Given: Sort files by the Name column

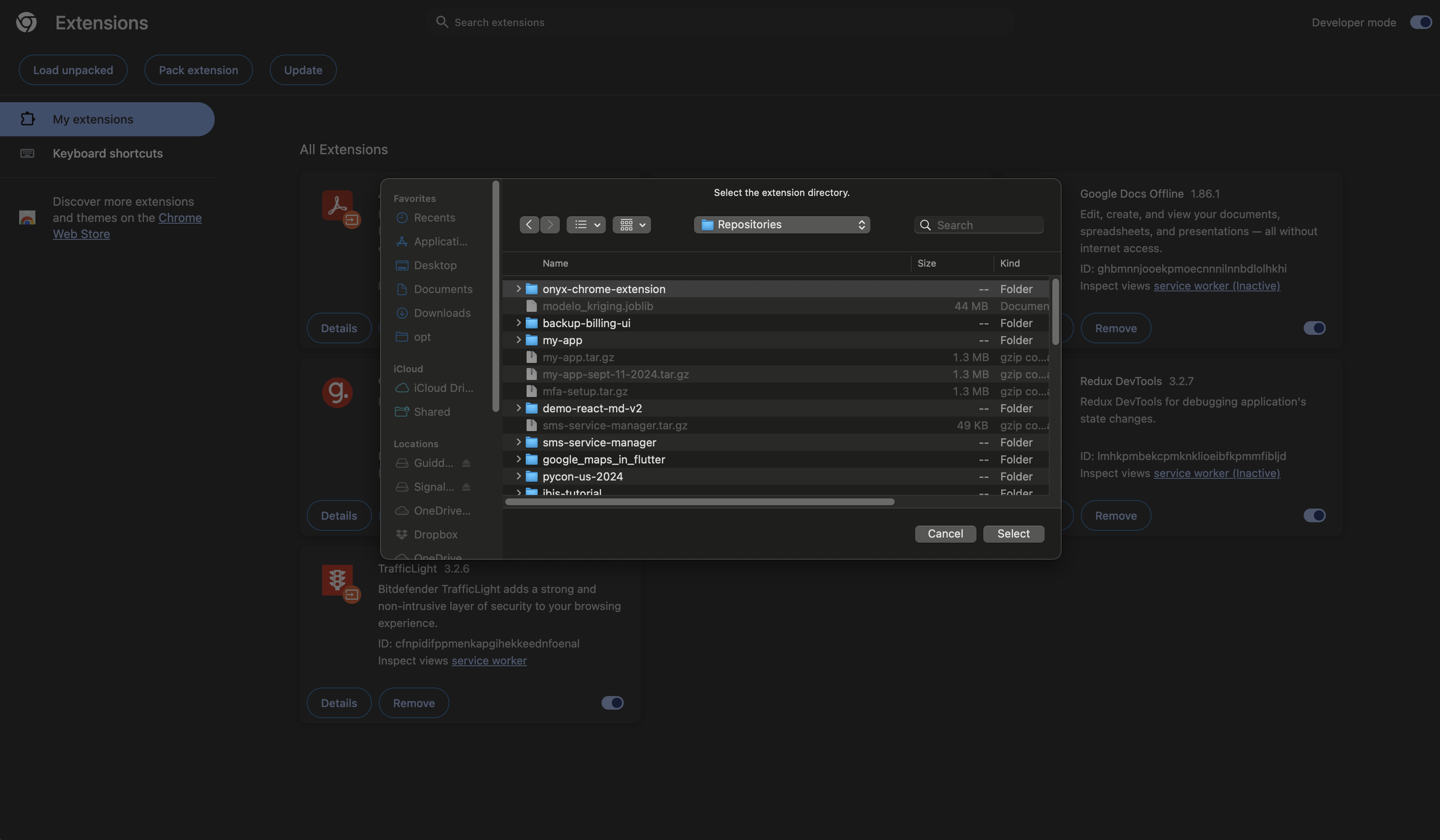Looking at the screenshot, I should 555,263.
